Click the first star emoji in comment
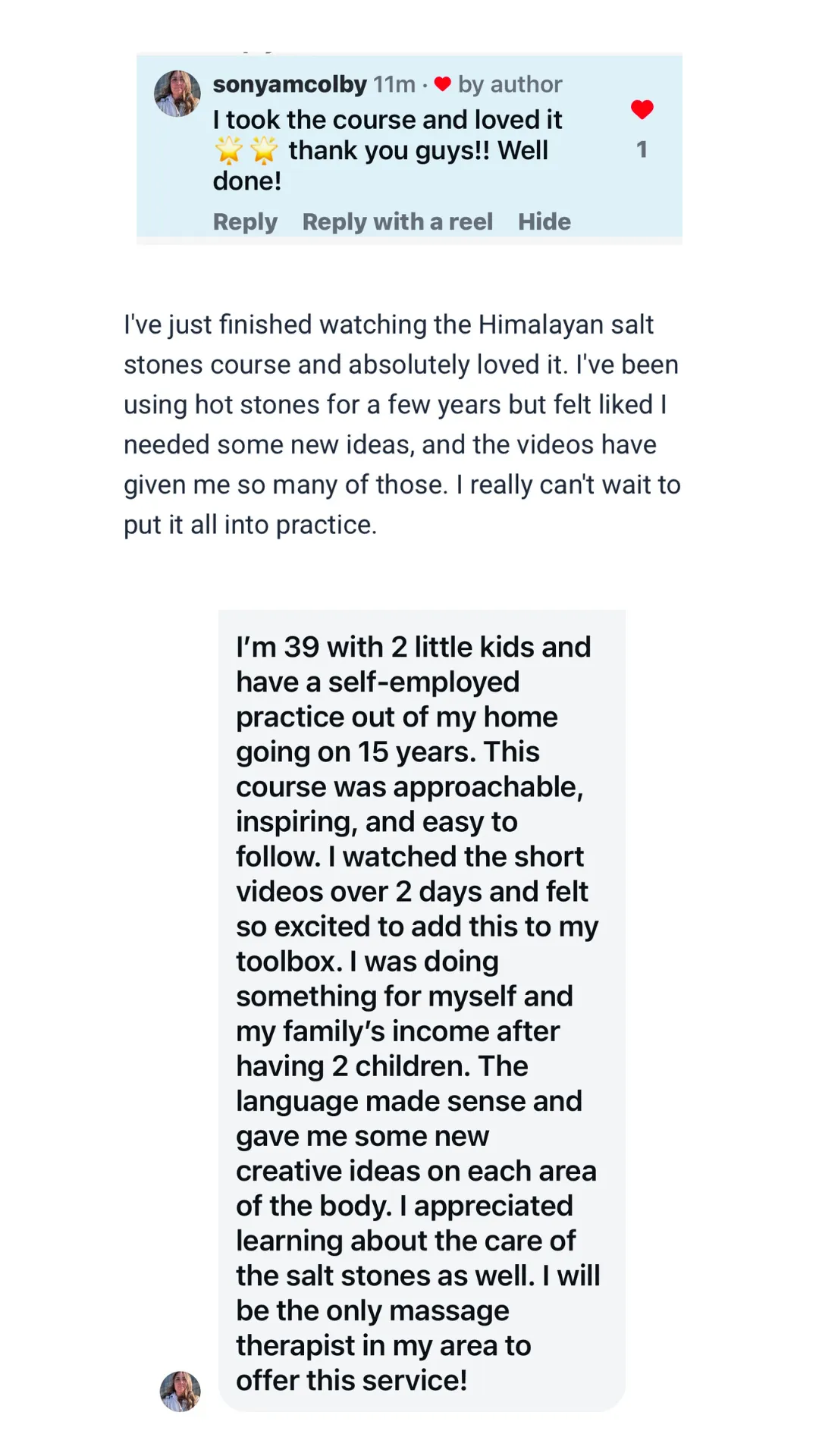 (228, 151)
